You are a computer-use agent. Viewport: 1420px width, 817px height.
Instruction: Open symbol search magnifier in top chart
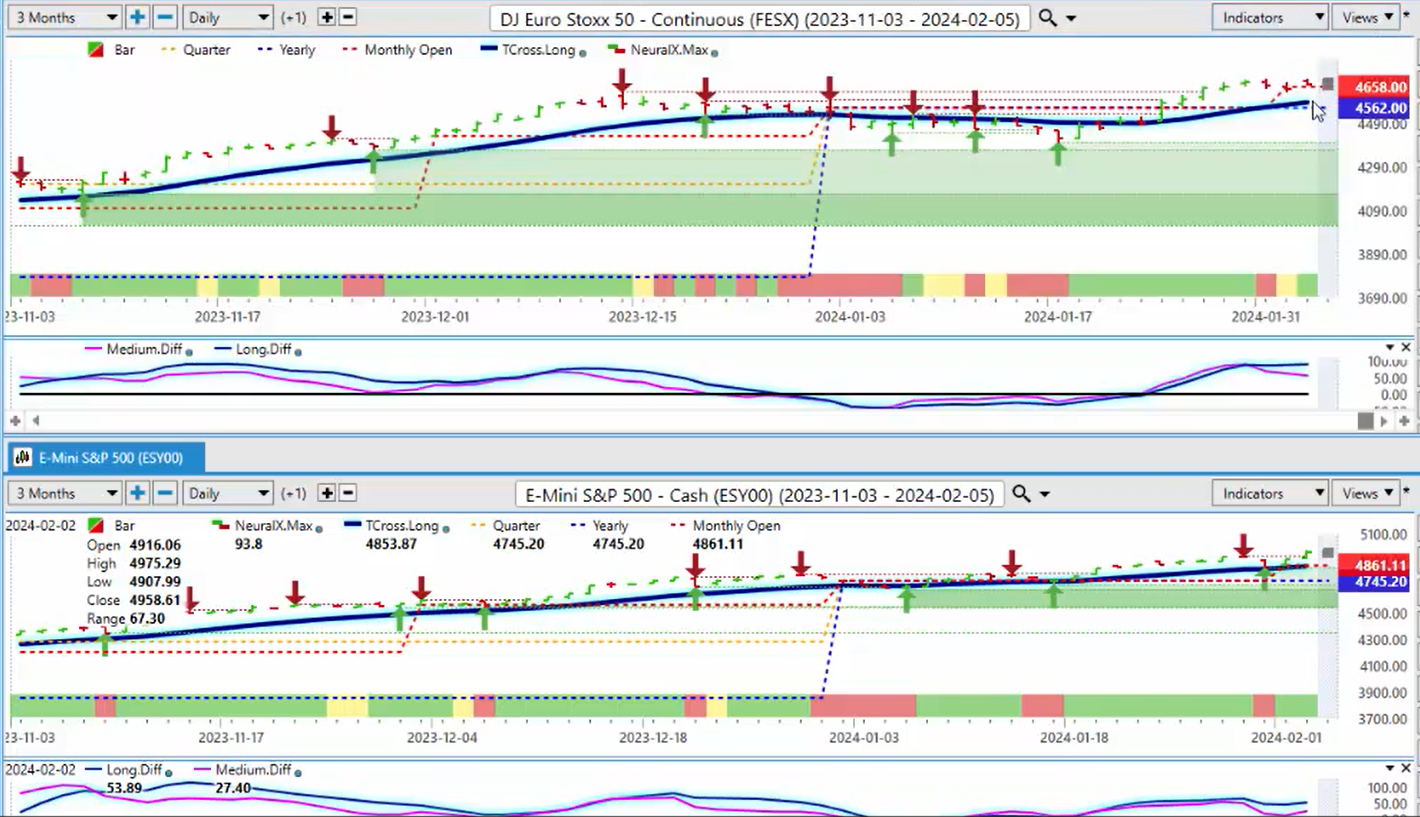[1047, 18]
